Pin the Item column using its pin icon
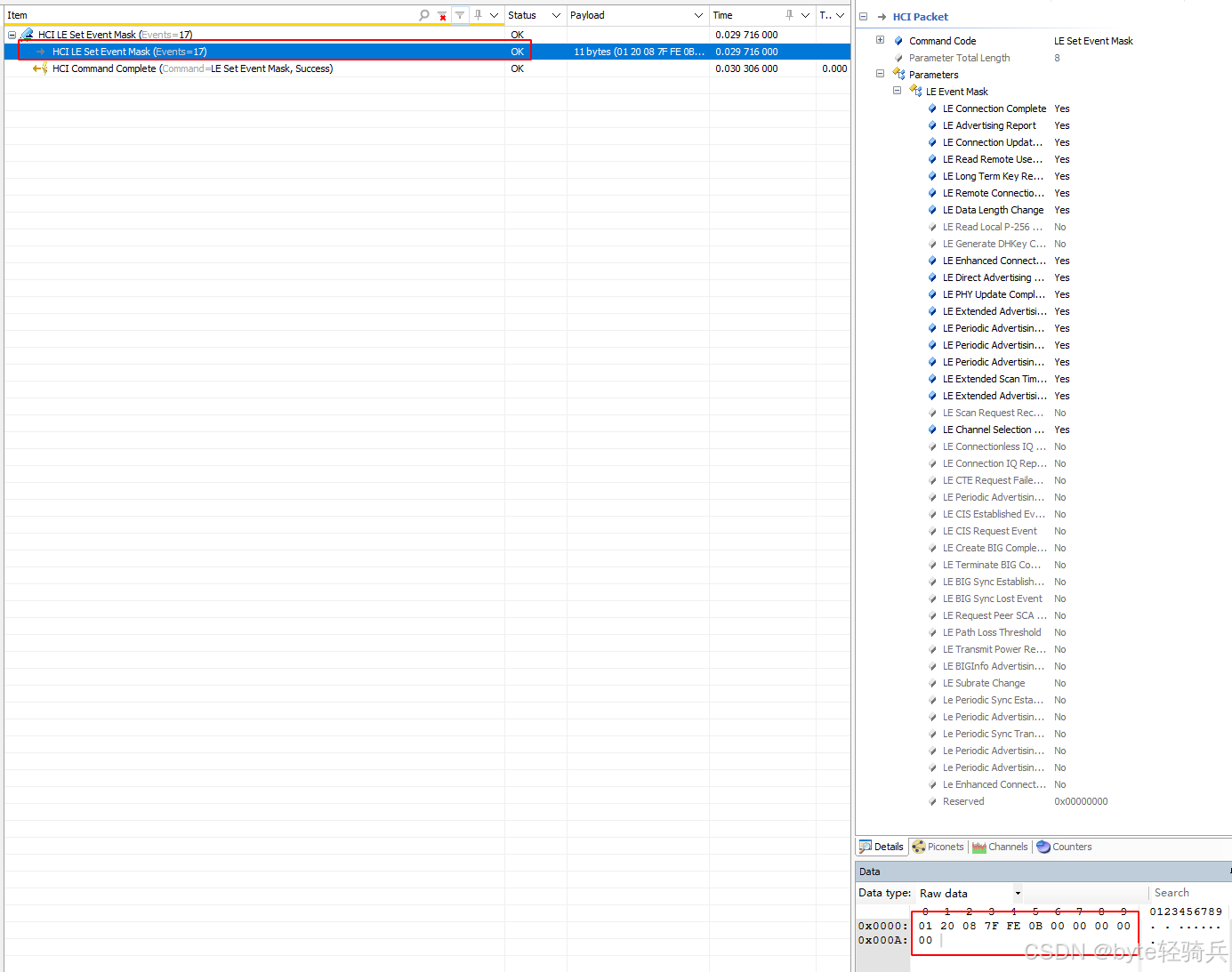Screen dimensions: 1232x972 479,15
